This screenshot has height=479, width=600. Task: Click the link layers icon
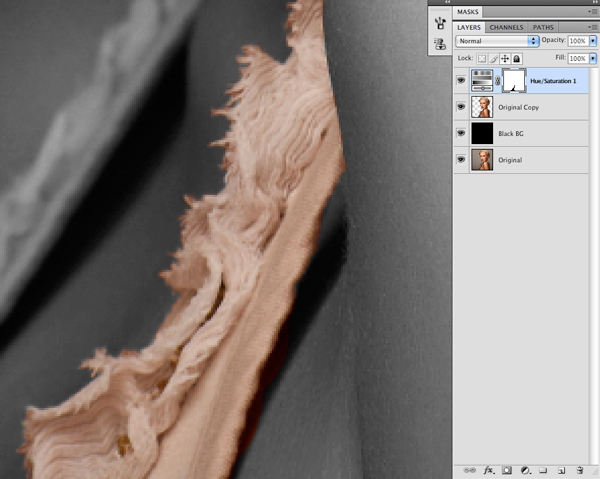click(x=470, y=470)
